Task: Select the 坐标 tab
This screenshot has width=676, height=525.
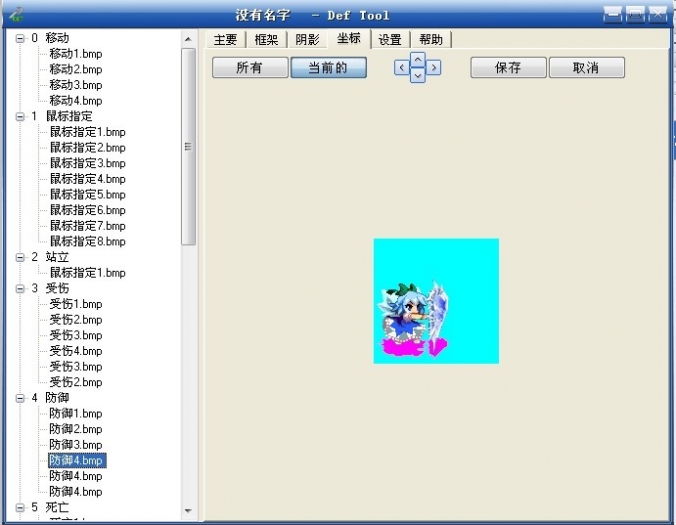Action: tap(349, 38)
